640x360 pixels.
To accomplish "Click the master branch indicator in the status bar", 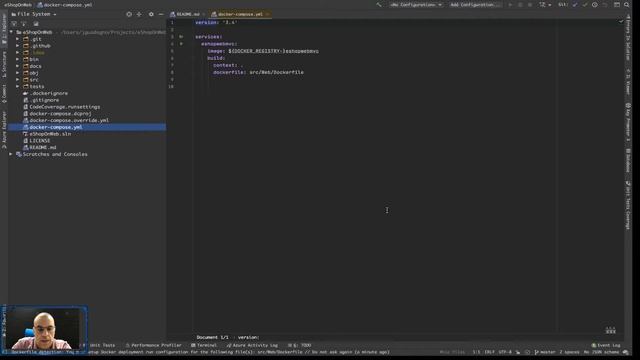I will click(x=545, y=352).
